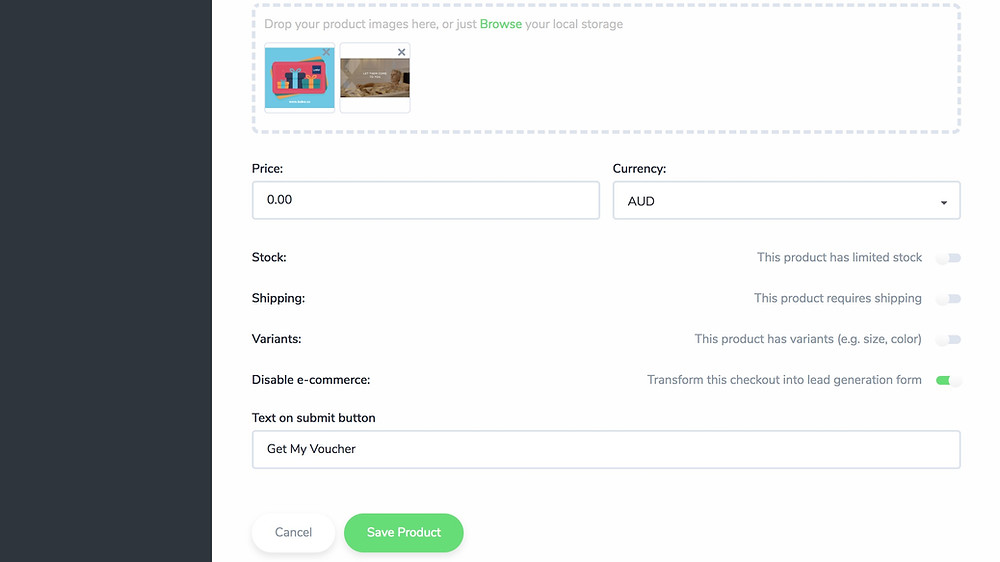Screen dimensions: 1000x562
Task: Select the gift card image thumbnail
Action: [x=300, y=78]
